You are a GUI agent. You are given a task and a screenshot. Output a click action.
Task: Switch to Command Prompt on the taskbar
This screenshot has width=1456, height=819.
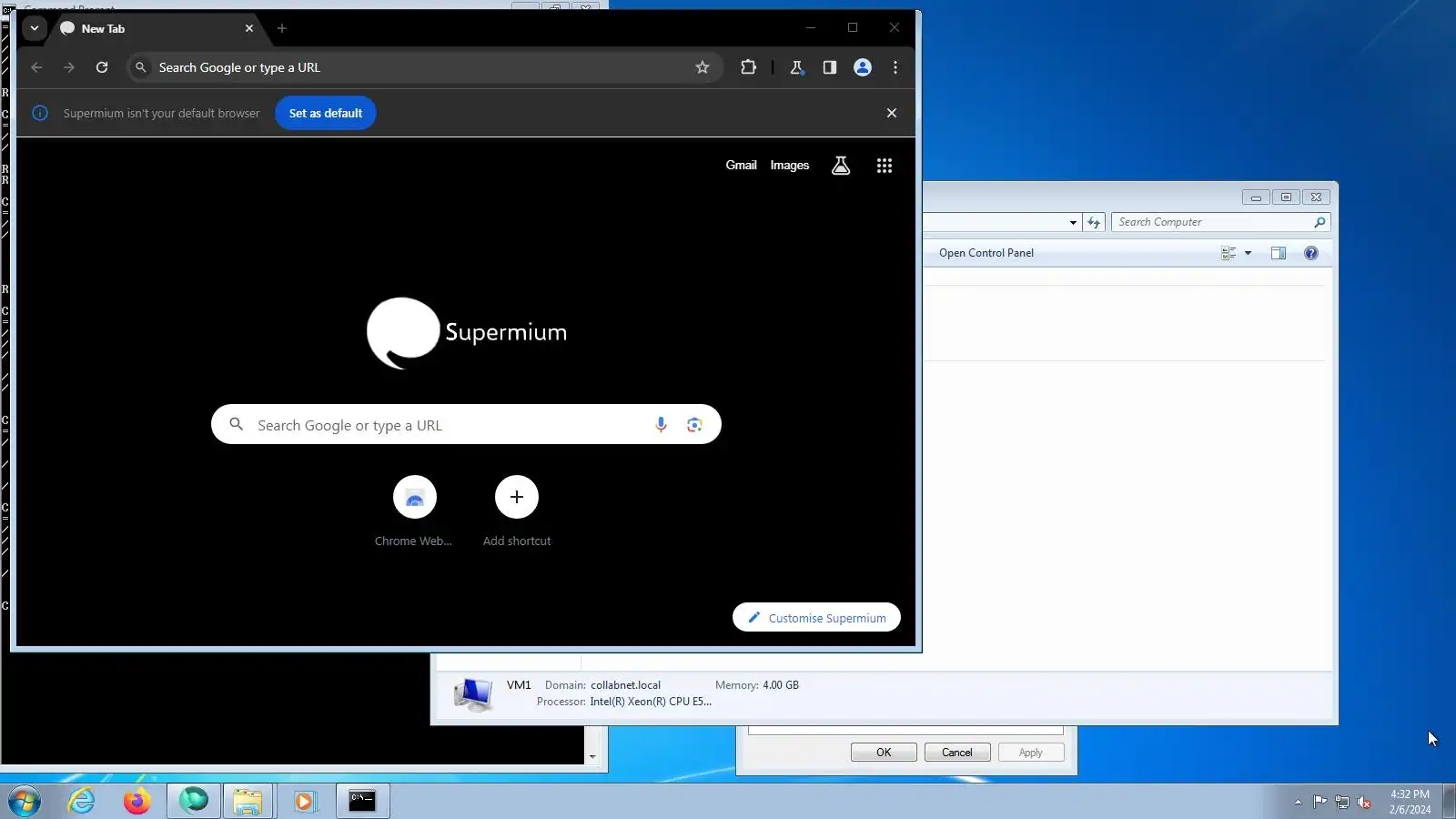pyautogui.click(x=362, y=801)
